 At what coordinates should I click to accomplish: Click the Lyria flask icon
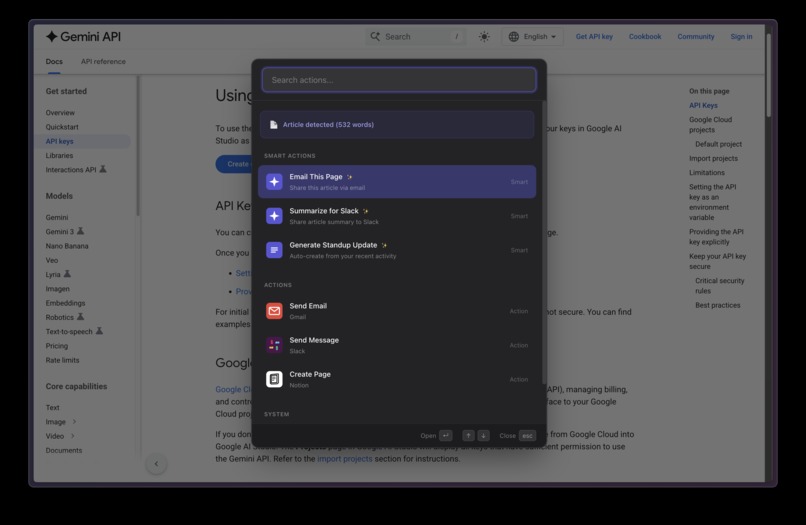point(67,274)
